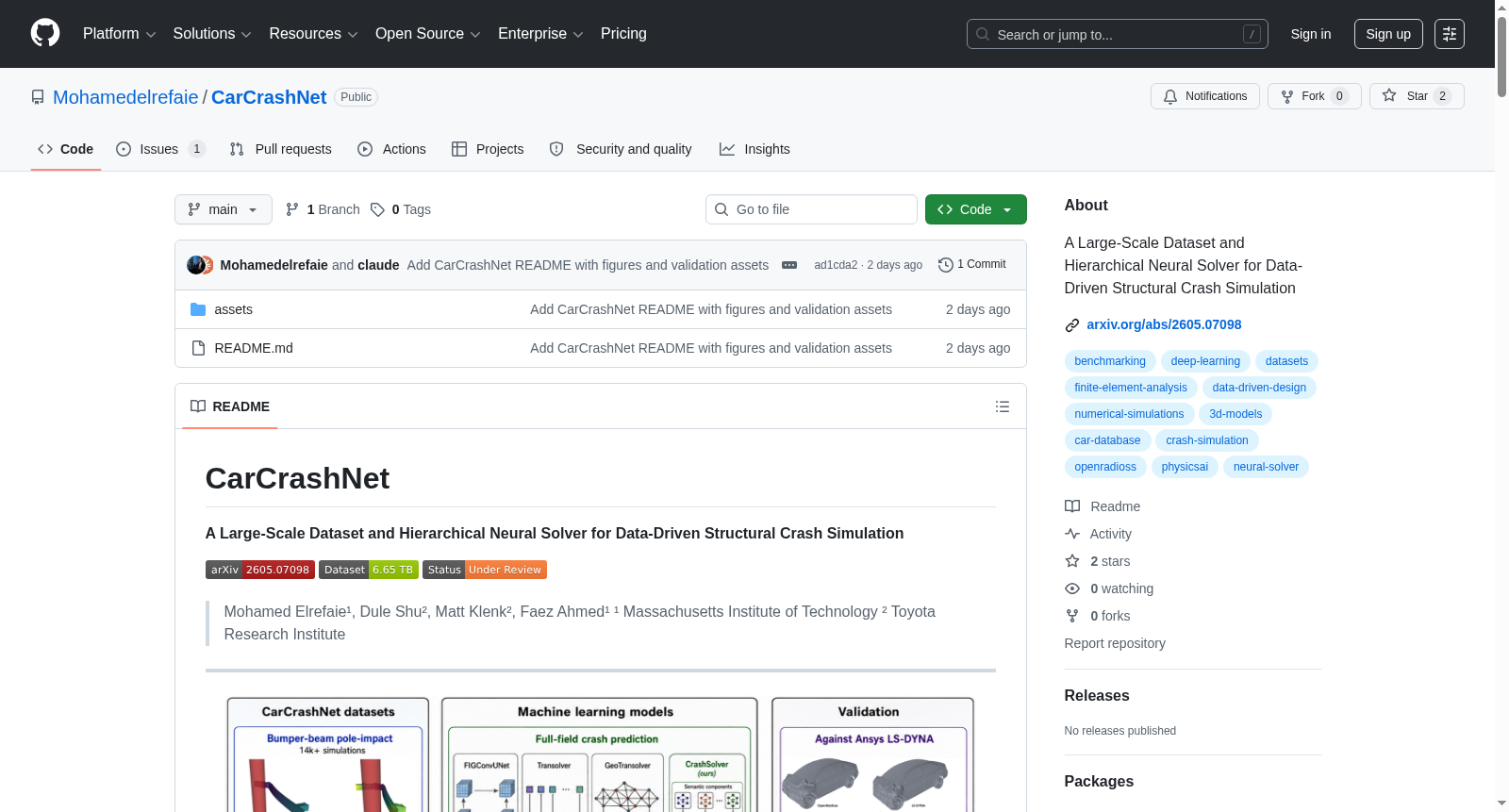Click the Activity pulse icon
1509x812 pixels.
point(1072,534)
